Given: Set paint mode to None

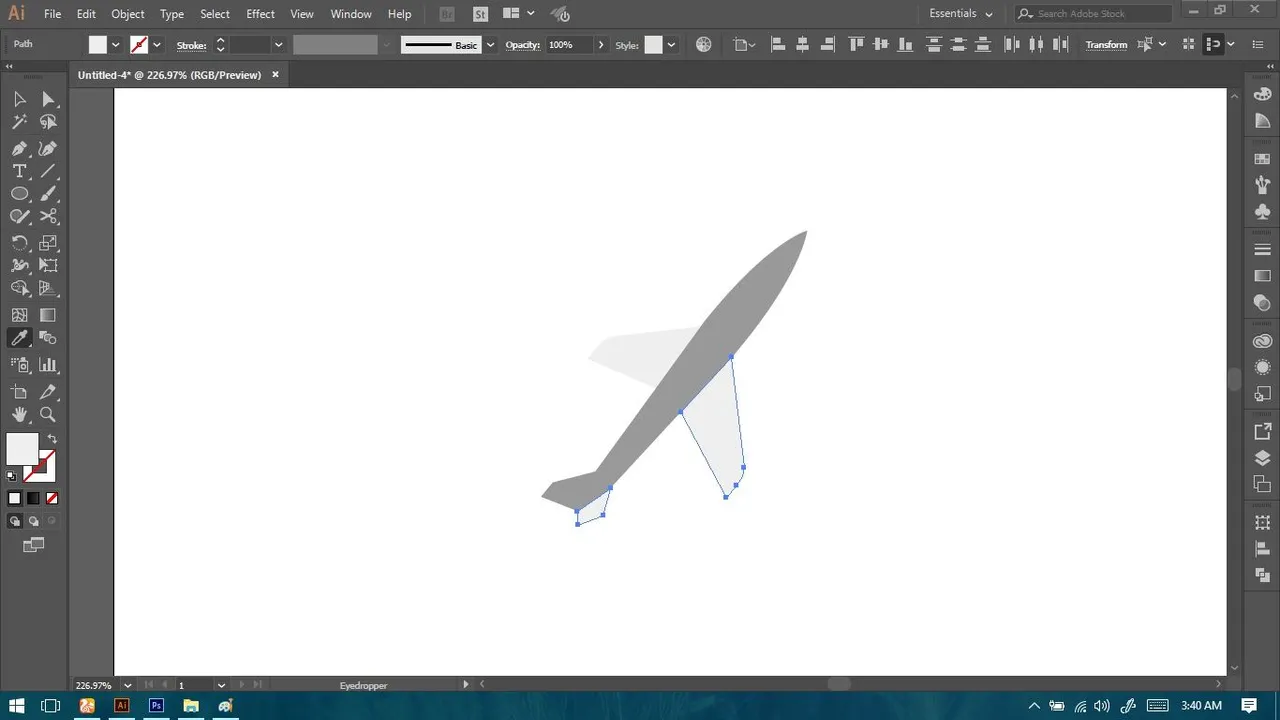Looking at the screenshot, I should pos(52,498).
